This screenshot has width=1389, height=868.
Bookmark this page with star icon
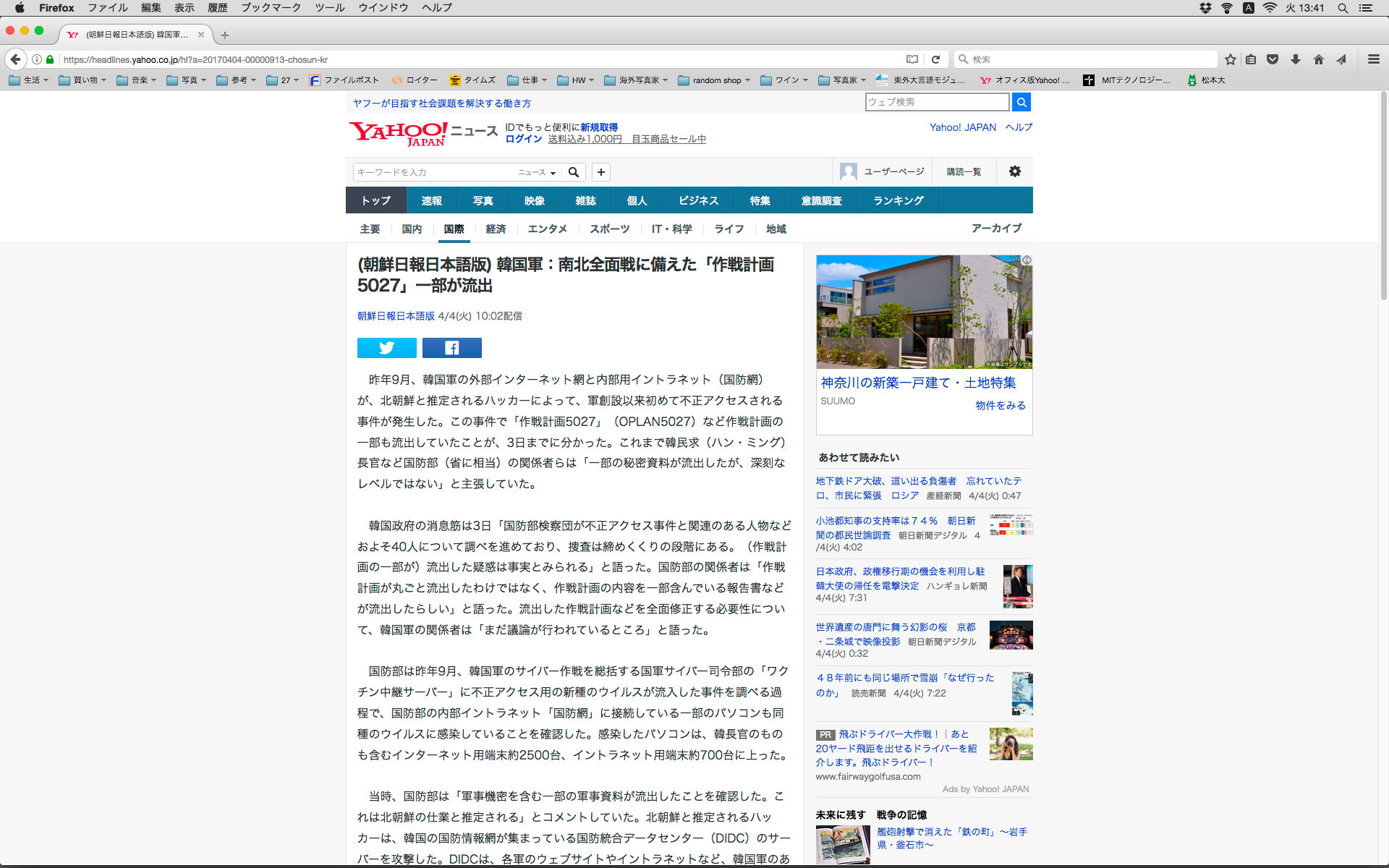pos(1230,59)
